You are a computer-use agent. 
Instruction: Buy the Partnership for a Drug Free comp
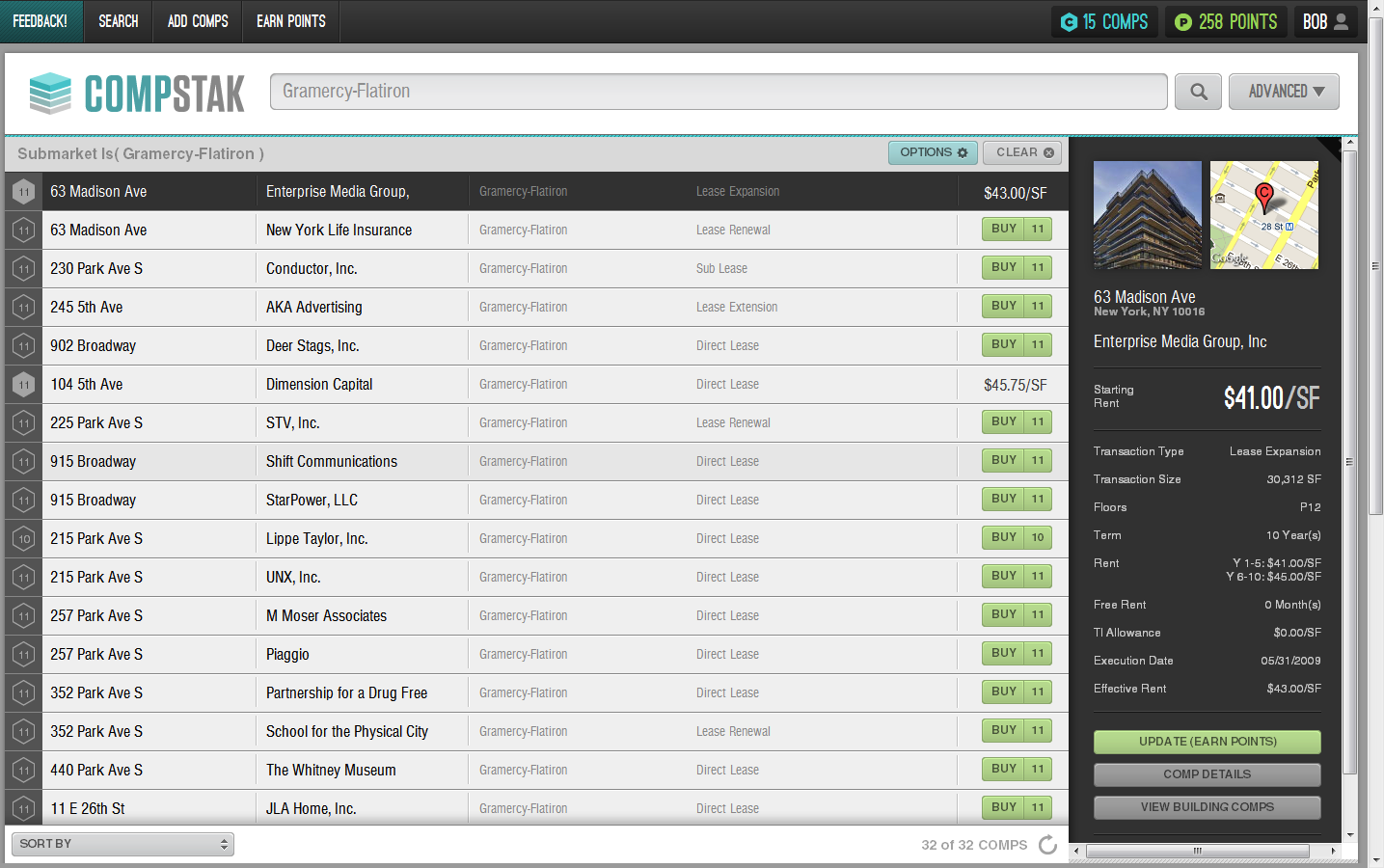[1018, 692]
